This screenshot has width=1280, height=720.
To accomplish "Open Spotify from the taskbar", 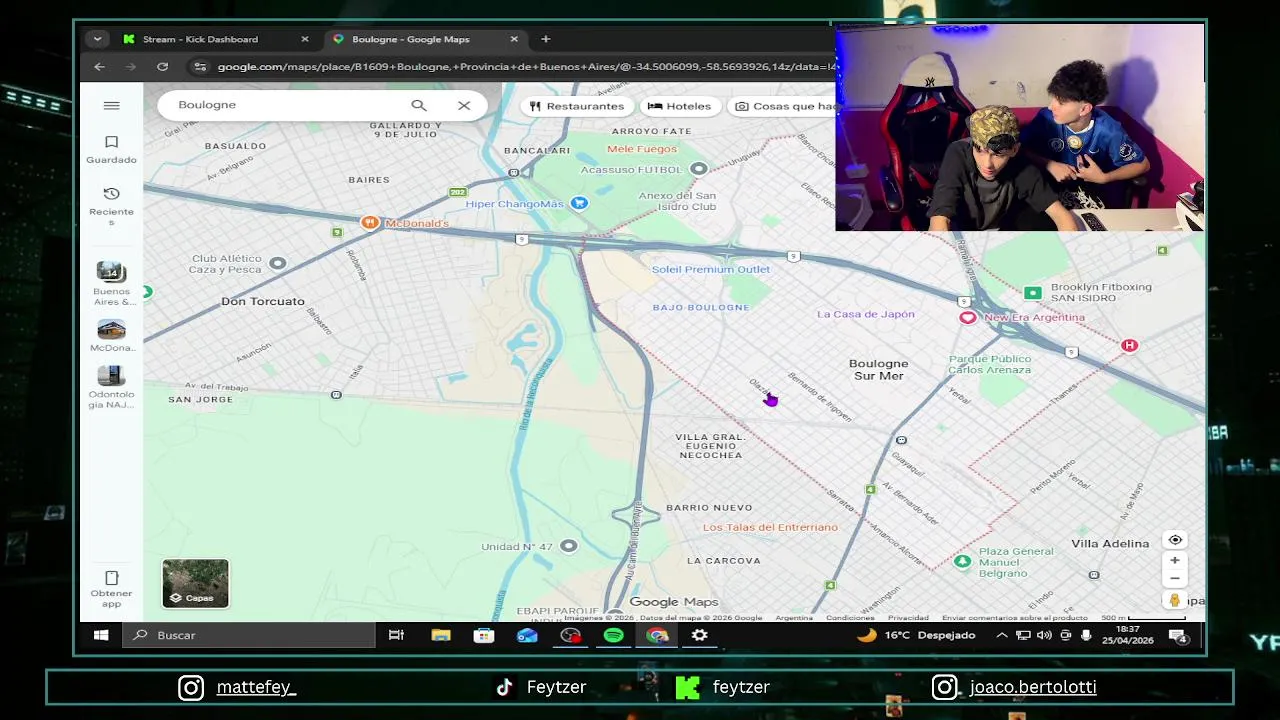I will 613,635.
